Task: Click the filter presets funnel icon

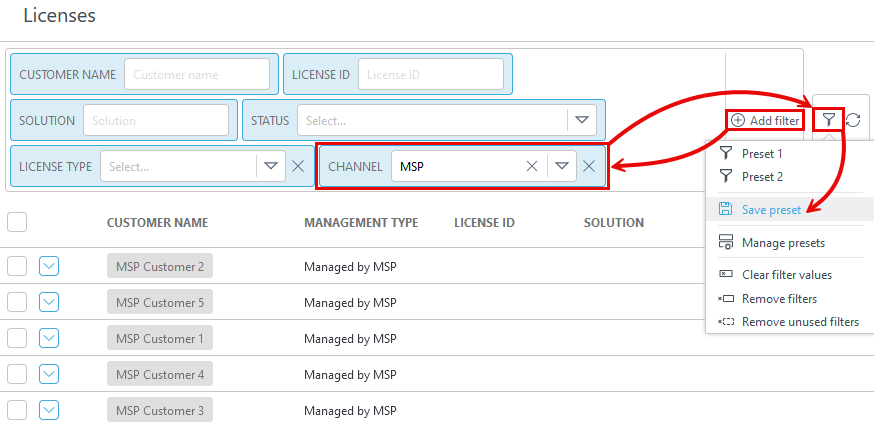Action: click(x=828, y=120)
